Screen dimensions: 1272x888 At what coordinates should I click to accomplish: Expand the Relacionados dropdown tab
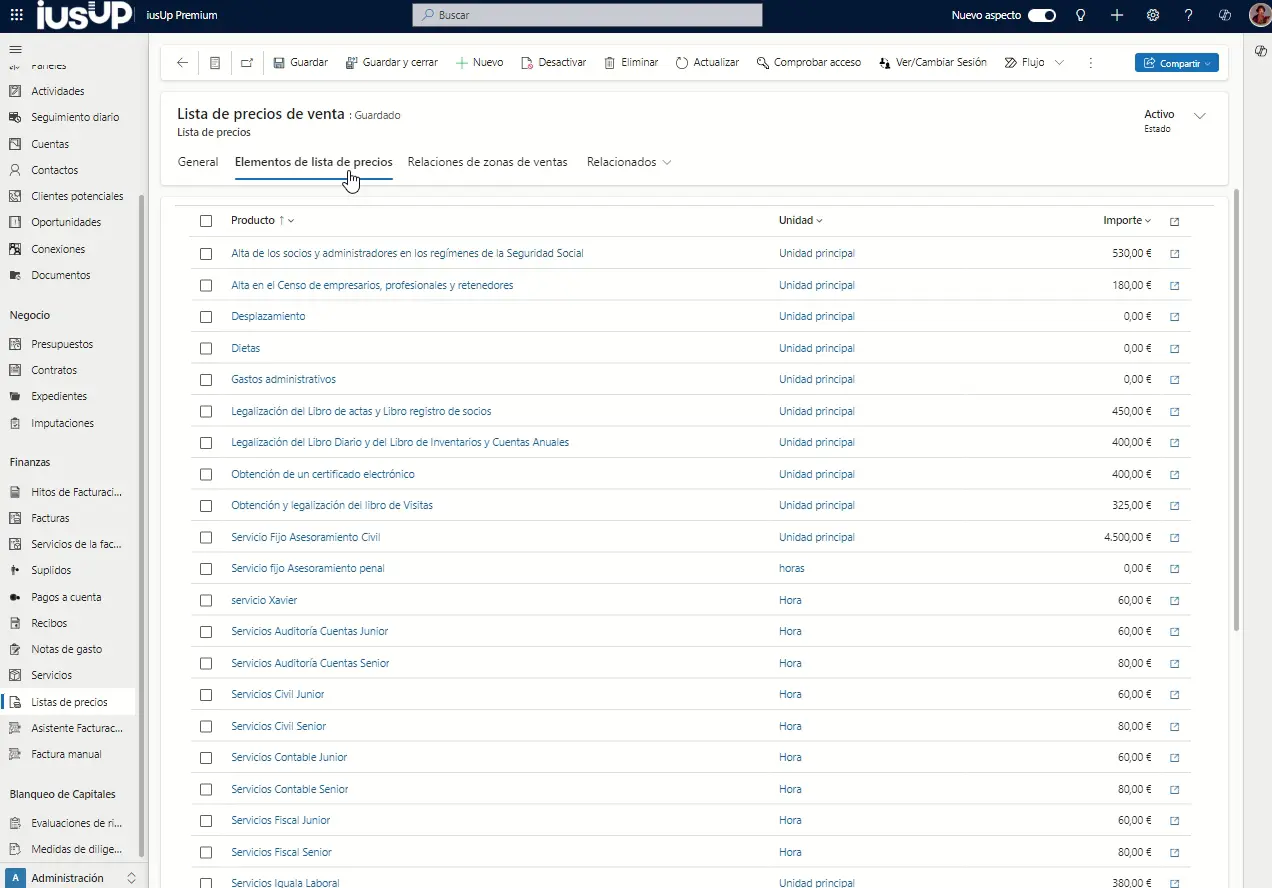click(629, 162)
